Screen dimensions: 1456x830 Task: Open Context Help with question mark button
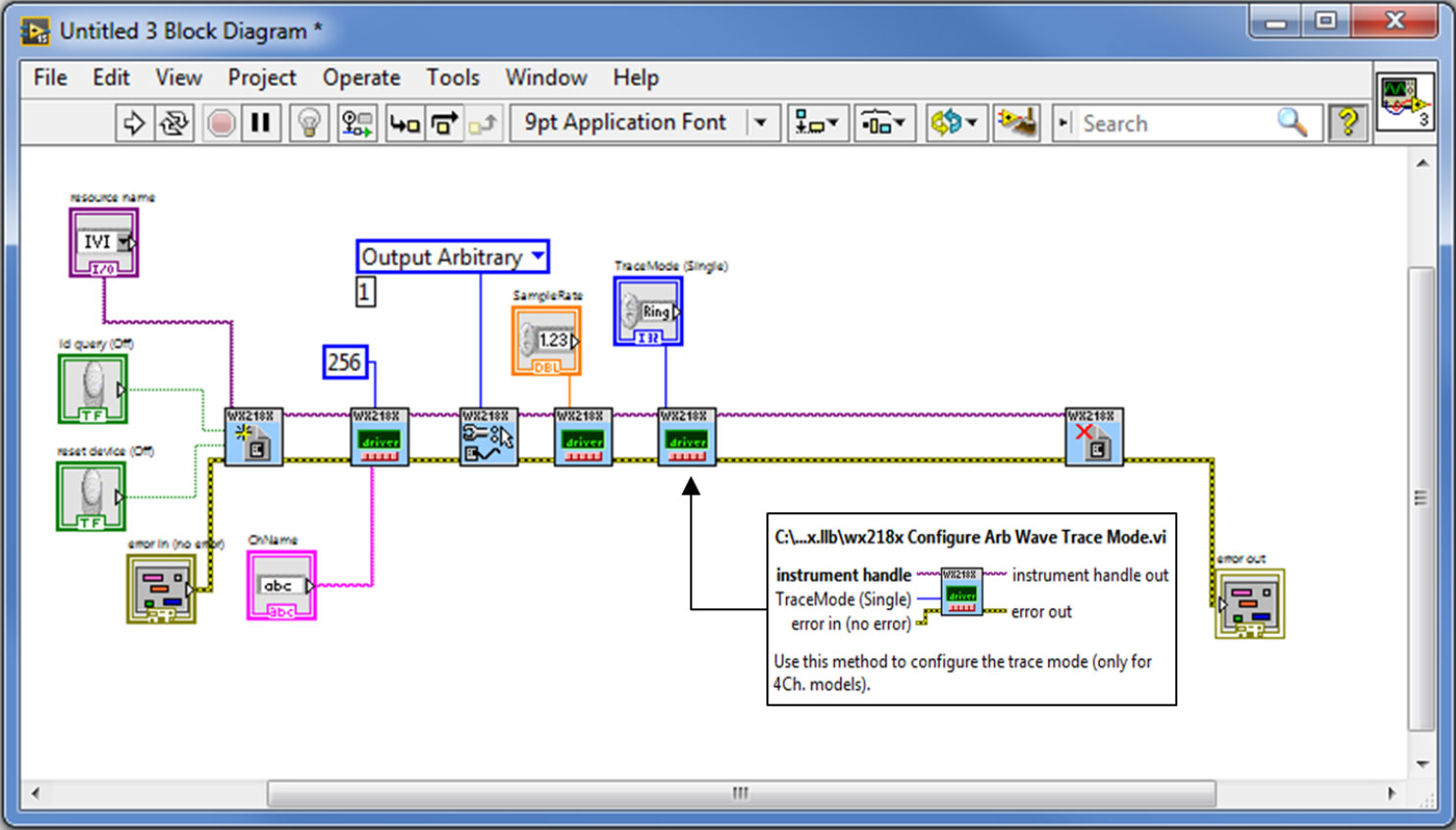1348,124
